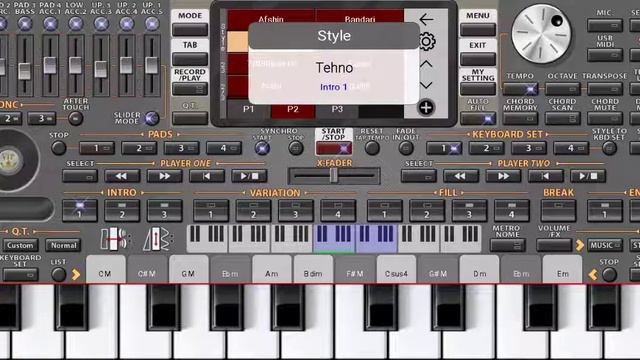Viewport: 640px width, 360px height.
Task: Click the Q.T. Custom button
Action: tap(20, 245)
